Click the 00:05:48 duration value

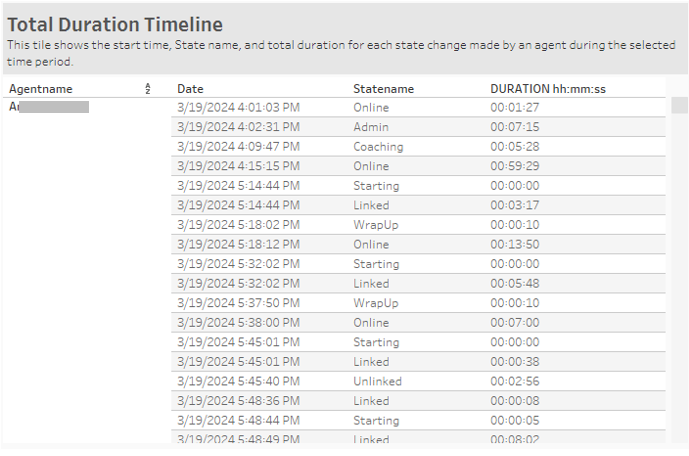click(x=514, y=283)
